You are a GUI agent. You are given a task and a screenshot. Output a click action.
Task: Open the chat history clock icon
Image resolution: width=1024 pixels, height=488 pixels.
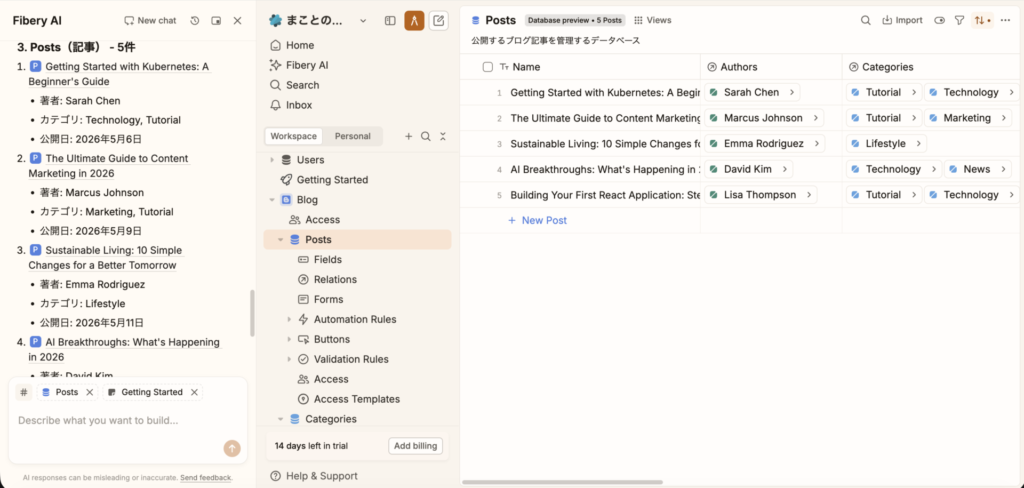pos(195,21)
